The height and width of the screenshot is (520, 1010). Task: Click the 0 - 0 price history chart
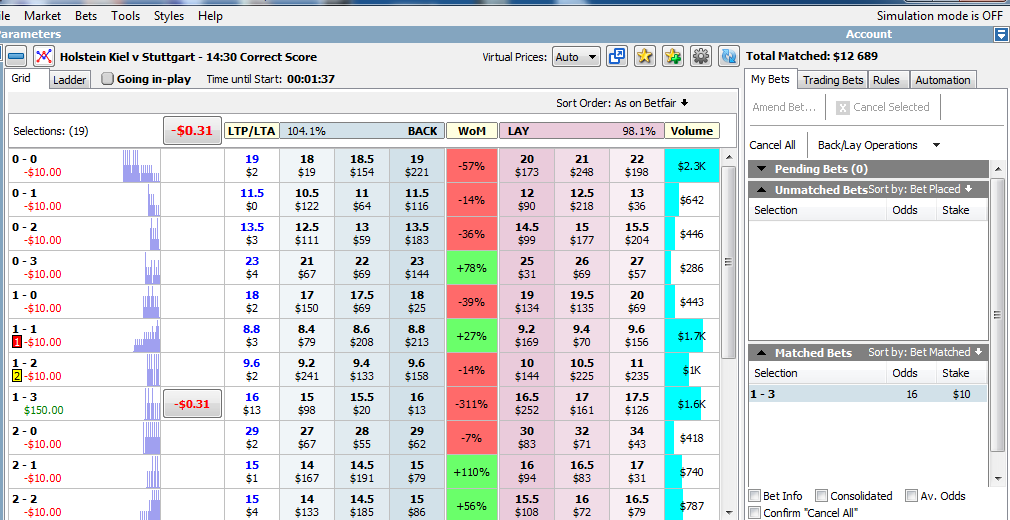[142, 166]
